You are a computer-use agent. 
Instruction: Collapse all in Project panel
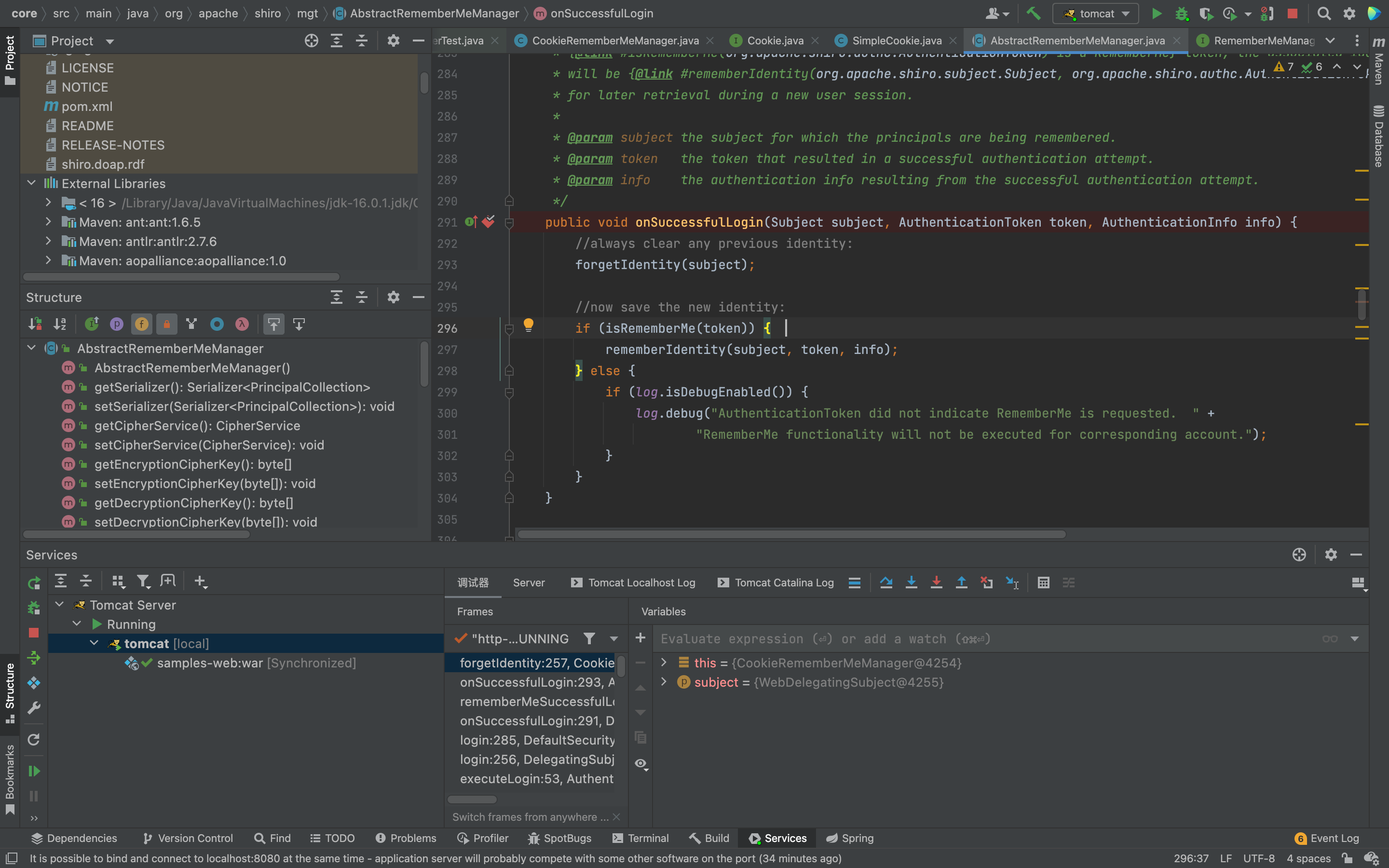pos(362,41)
